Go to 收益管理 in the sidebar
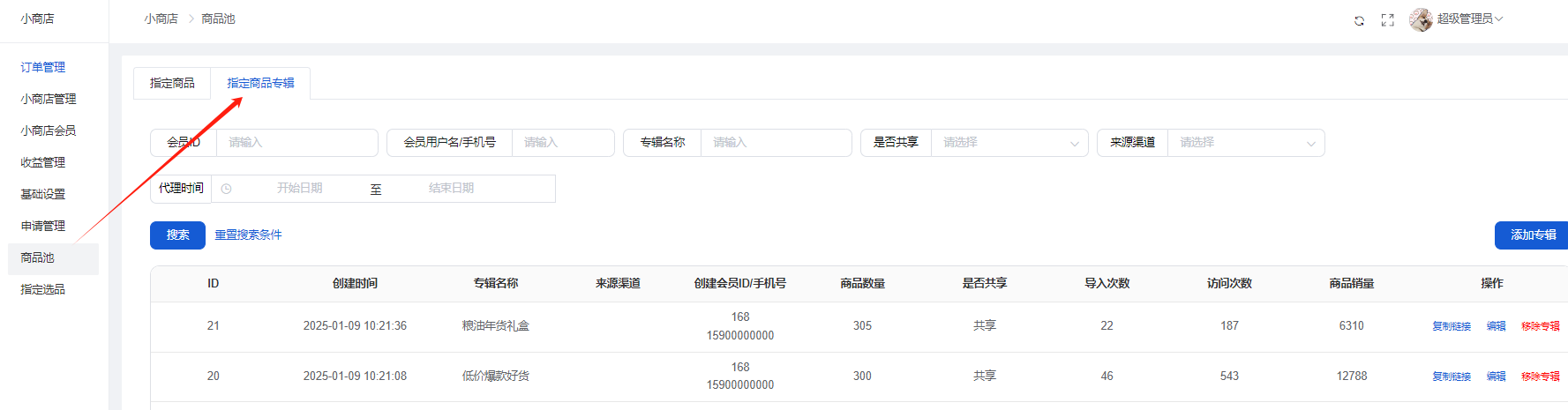The width and height of the screenshot is (1568, 410). point(43,162)
